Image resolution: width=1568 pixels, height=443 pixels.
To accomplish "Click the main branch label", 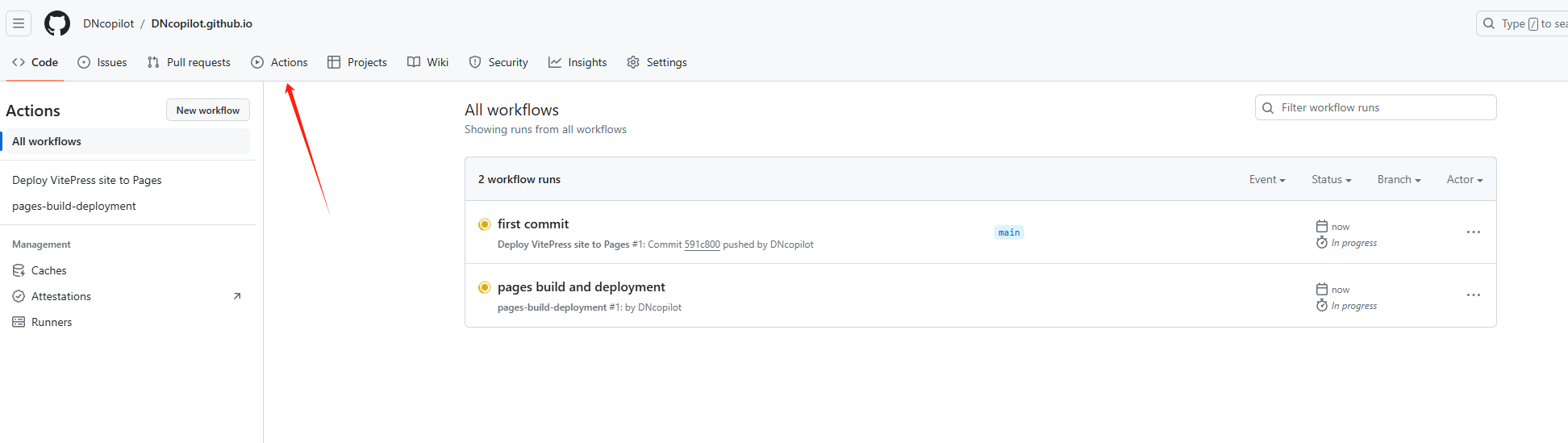I will tap(1009, 232).
